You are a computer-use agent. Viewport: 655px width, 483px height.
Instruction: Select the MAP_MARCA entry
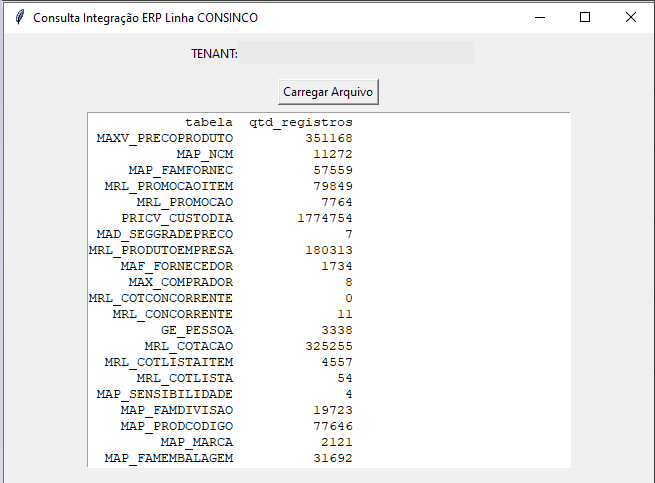197,442
